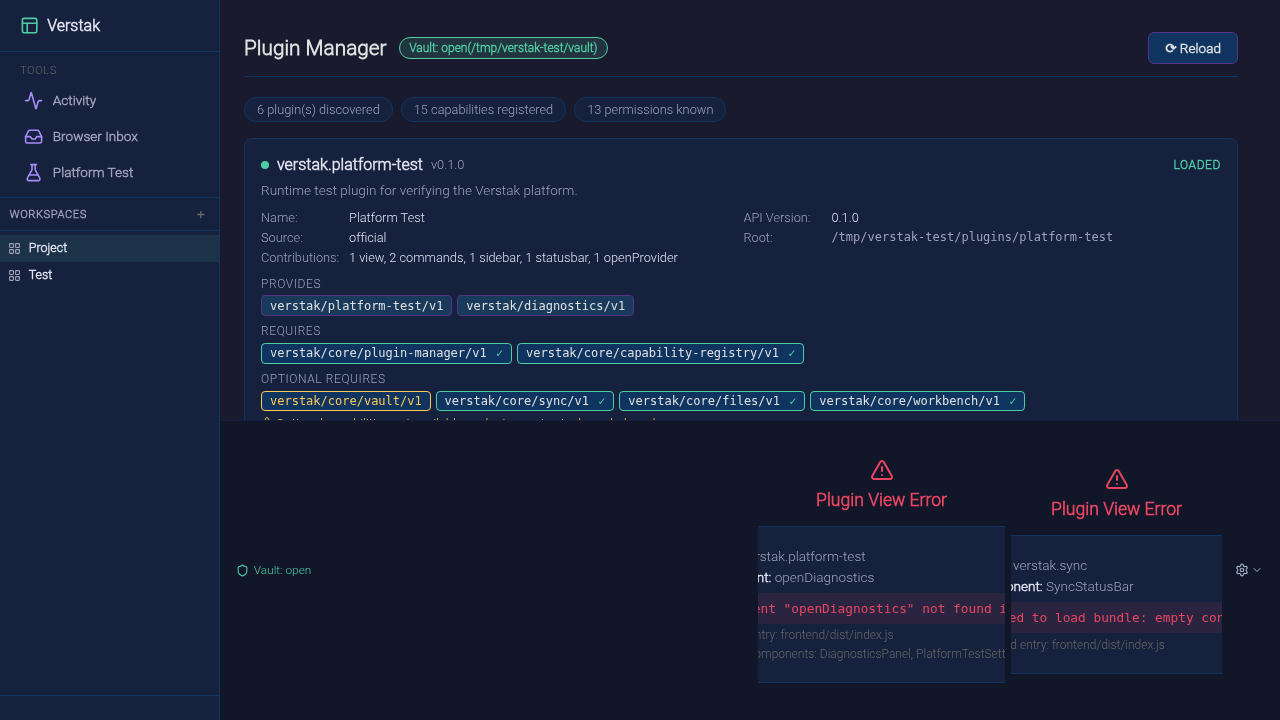Open the Browser Inbox tray icon
Viewport: 1280px width, 720px height.
(34, 136)
